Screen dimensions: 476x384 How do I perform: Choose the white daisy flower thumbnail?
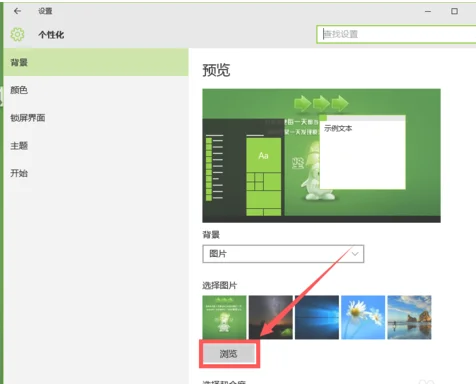(x=363, y=317)
